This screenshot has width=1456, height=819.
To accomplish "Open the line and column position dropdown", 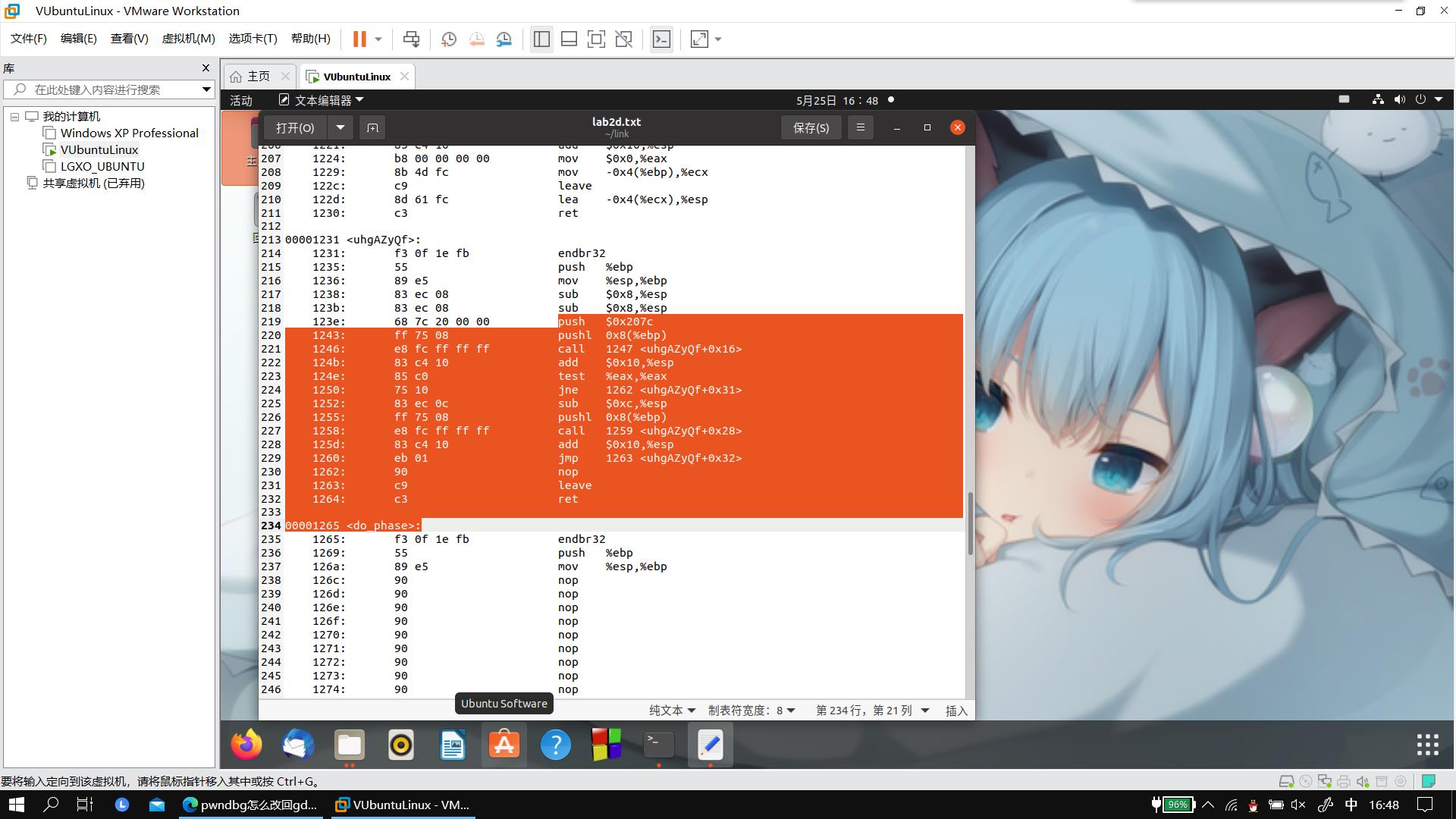I will (872, 711).
